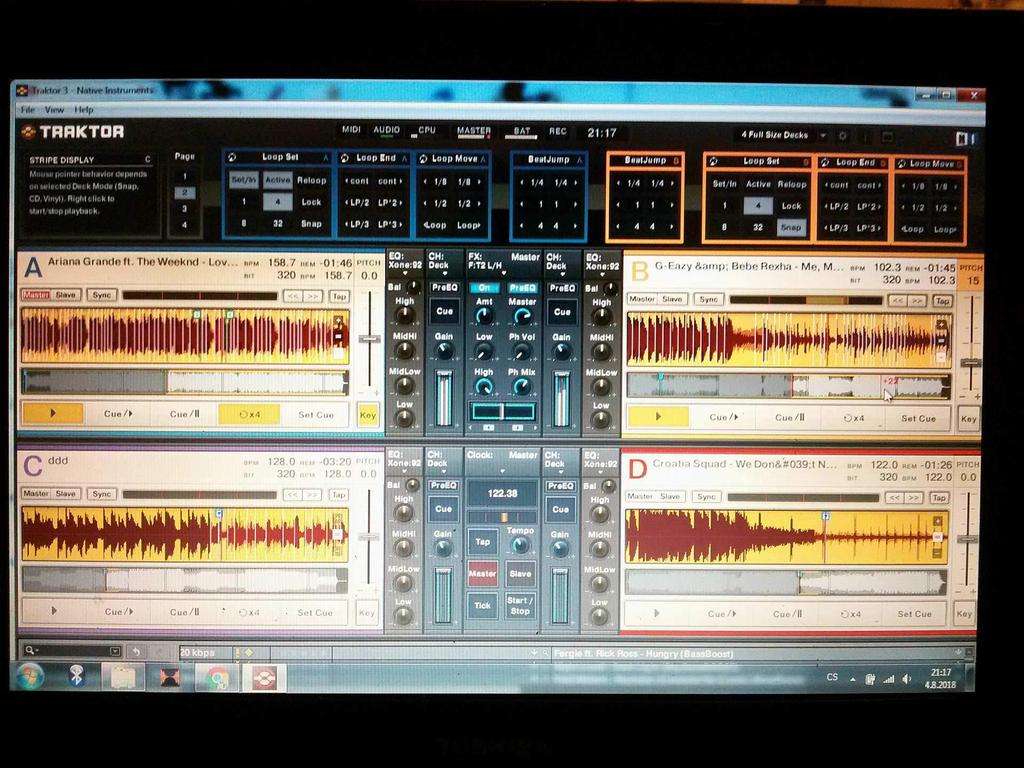The image size is (1024, 768).
Task: Click the Tap button in Clock panel
Action: point(483,541)
